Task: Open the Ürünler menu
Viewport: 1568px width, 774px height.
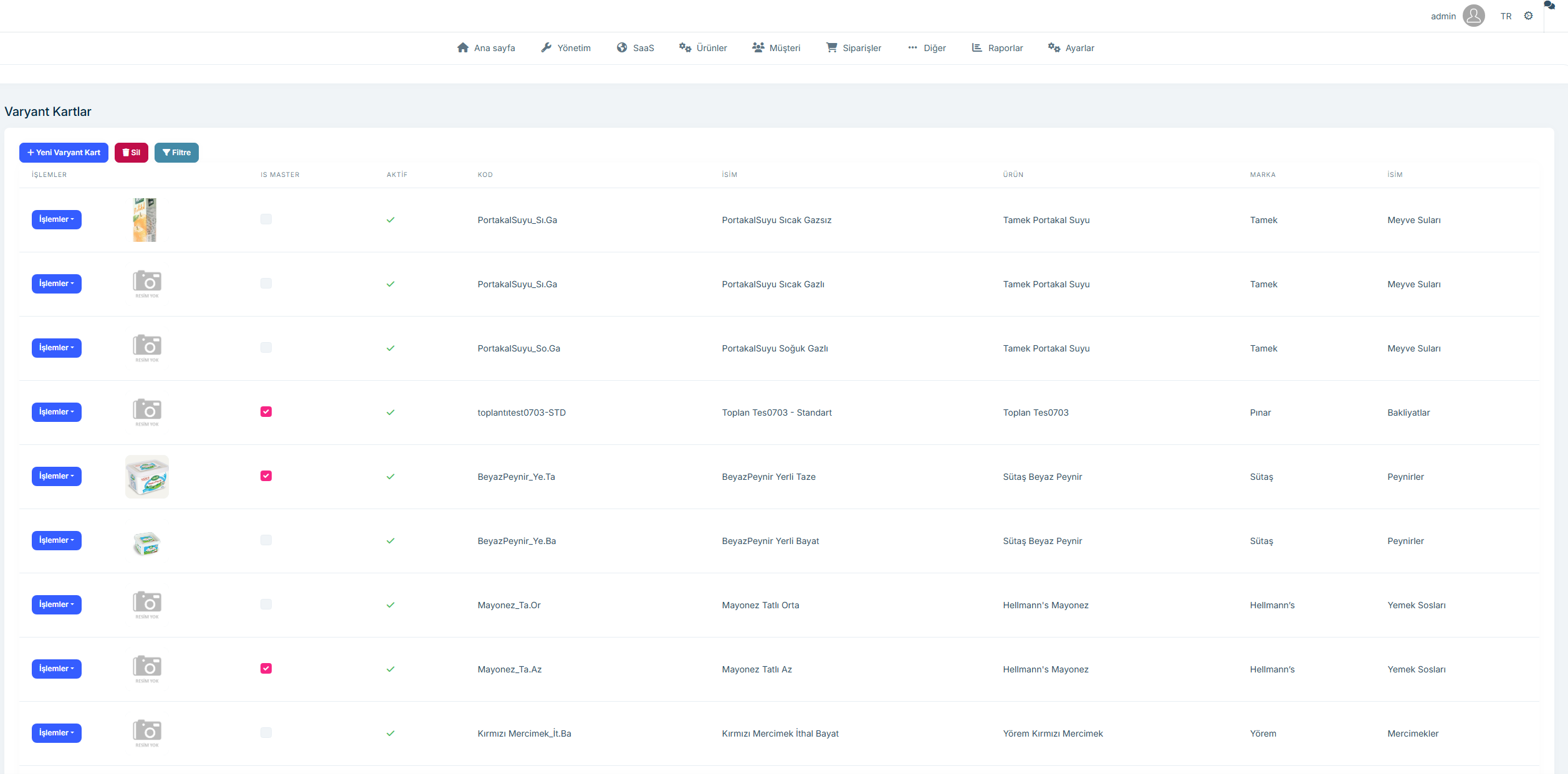Action: (x=703, y=48)
